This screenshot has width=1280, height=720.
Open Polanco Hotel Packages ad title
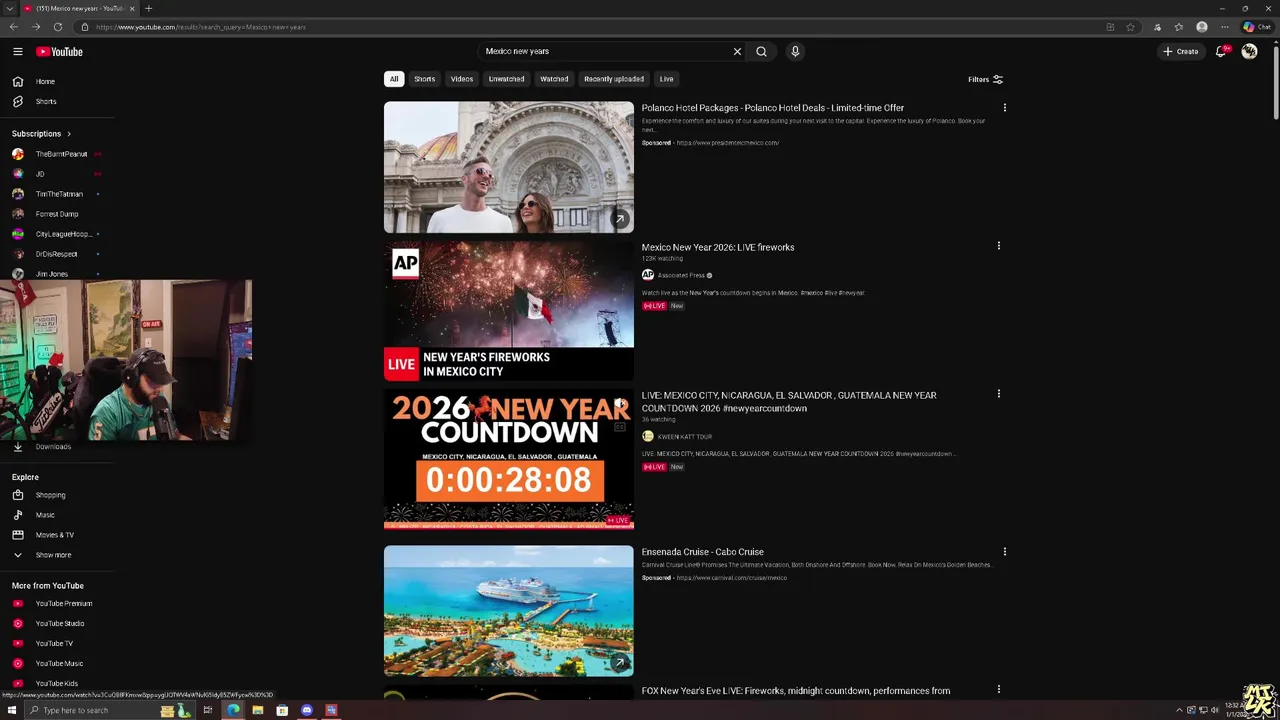pyautogui.click(x=773, y=108)
